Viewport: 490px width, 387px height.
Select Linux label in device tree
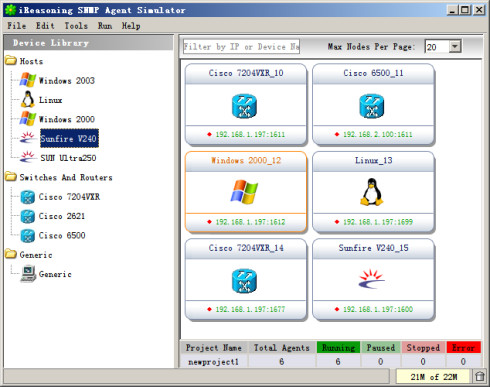coord(50,100)
